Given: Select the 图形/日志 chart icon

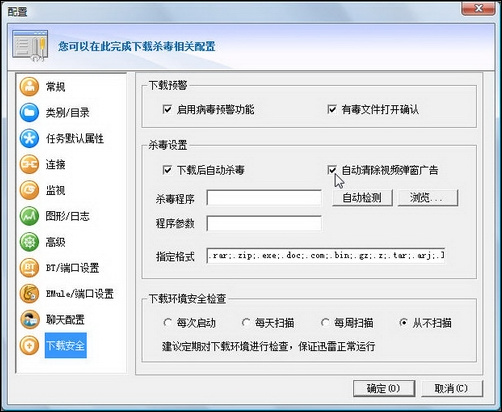Looking at the screenshot, I should [x=29, y=216].
